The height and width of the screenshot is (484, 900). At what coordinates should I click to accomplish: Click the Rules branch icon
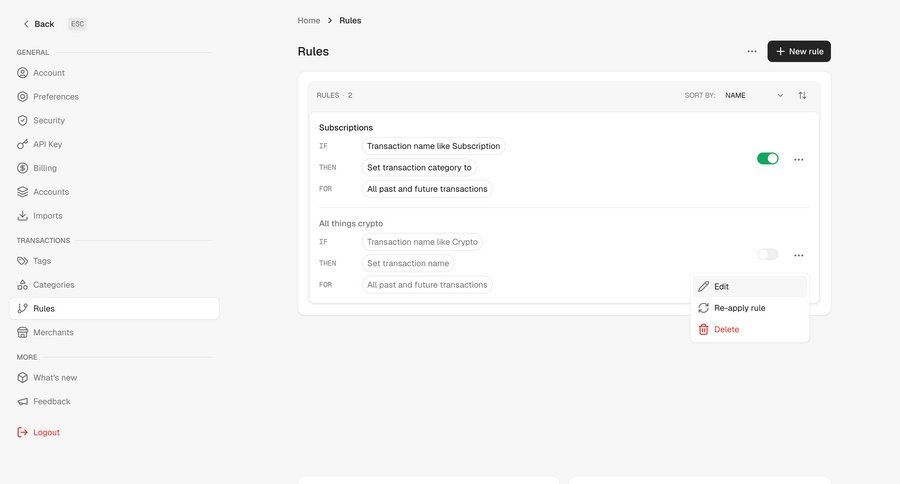pos(22,308)
